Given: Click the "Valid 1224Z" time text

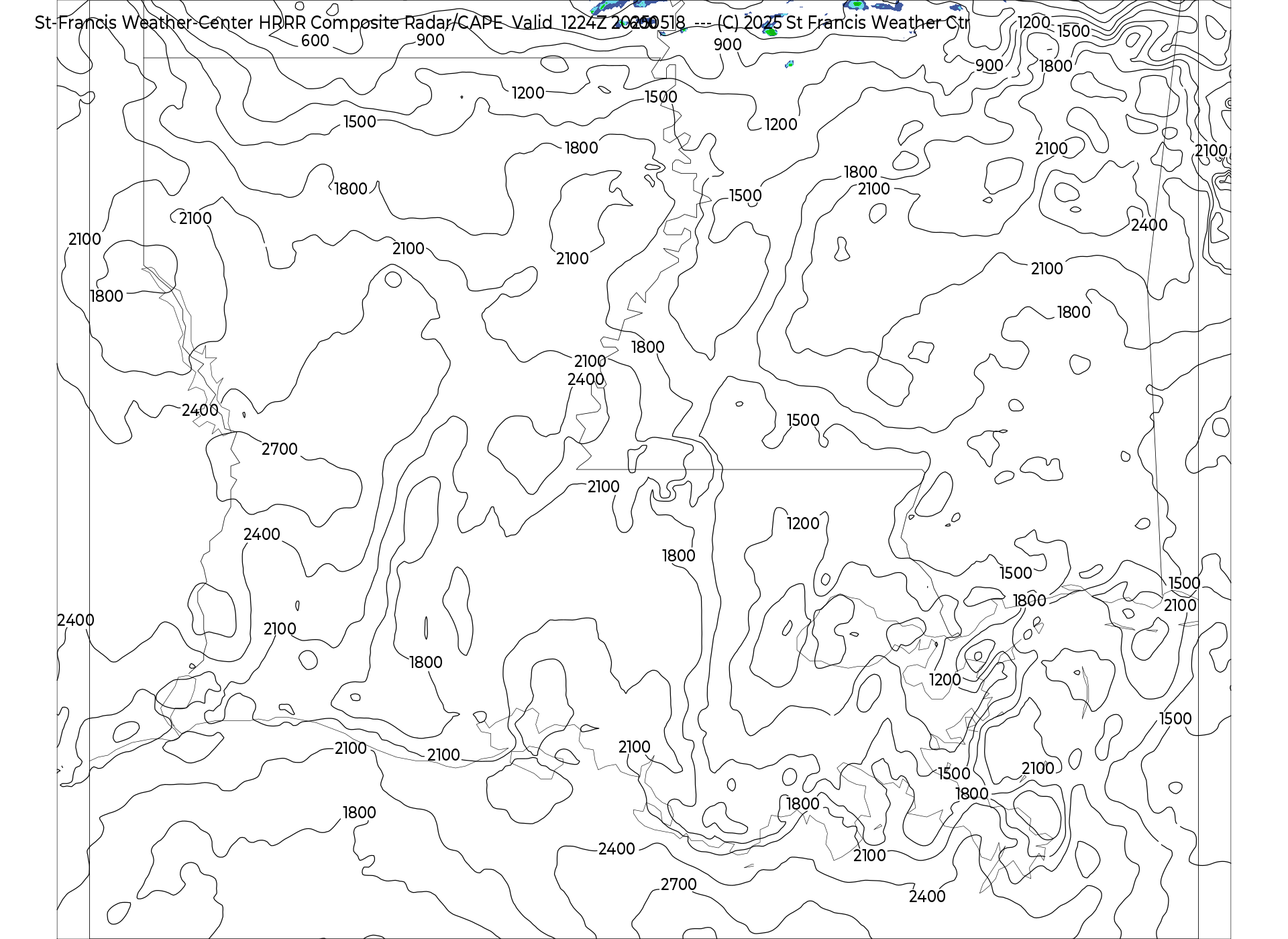Looking at the screenshot, I should coord(559,23).
